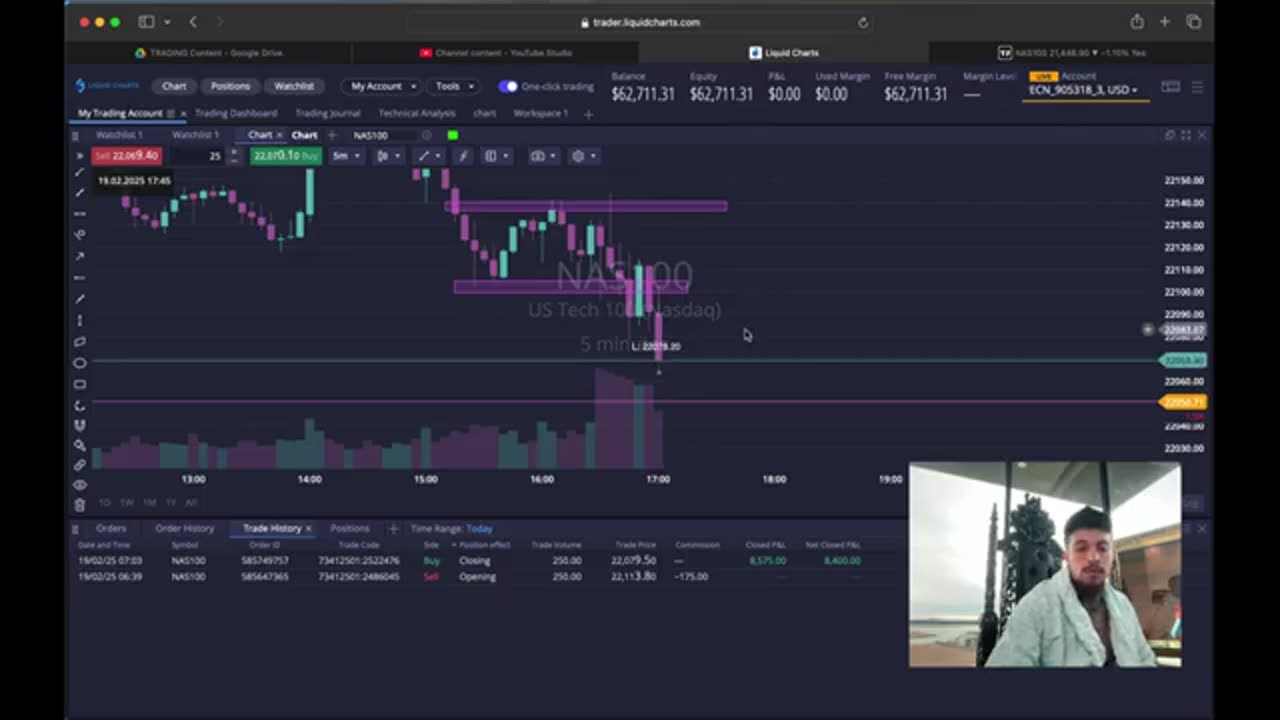Open the chart settings gear dropdown
Viewport: 1280px width, 720px height.
(583, 156)
